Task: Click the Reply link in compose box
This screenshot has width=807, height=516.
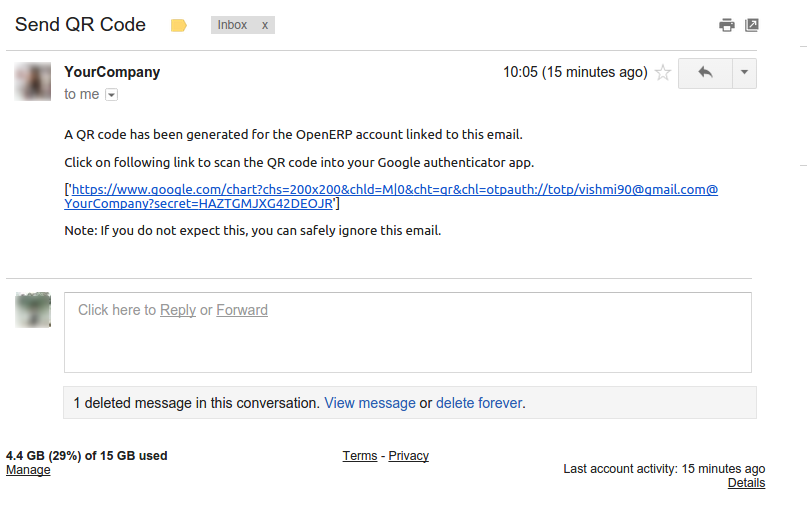Action: [178, 310]
